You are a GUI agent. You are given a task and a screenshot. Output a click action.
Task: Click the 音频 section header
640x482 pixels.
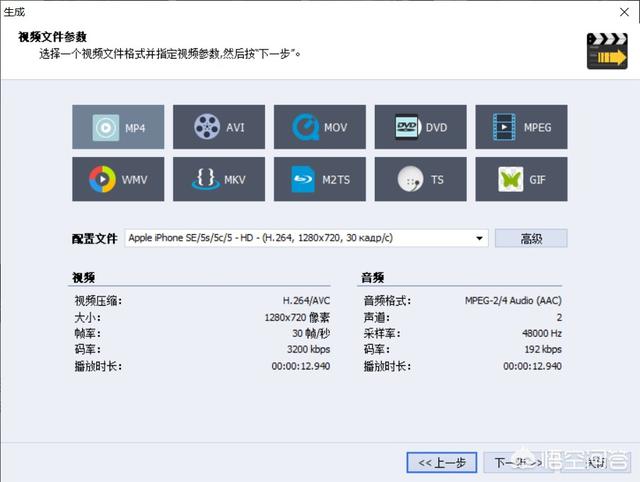[x=372, y=277]
